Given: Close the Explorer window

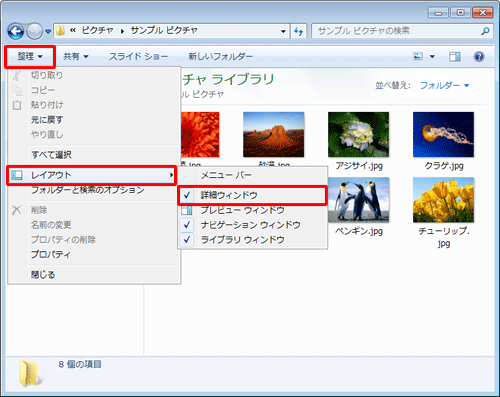Looking at the screenshot, I should click(482, 13).
